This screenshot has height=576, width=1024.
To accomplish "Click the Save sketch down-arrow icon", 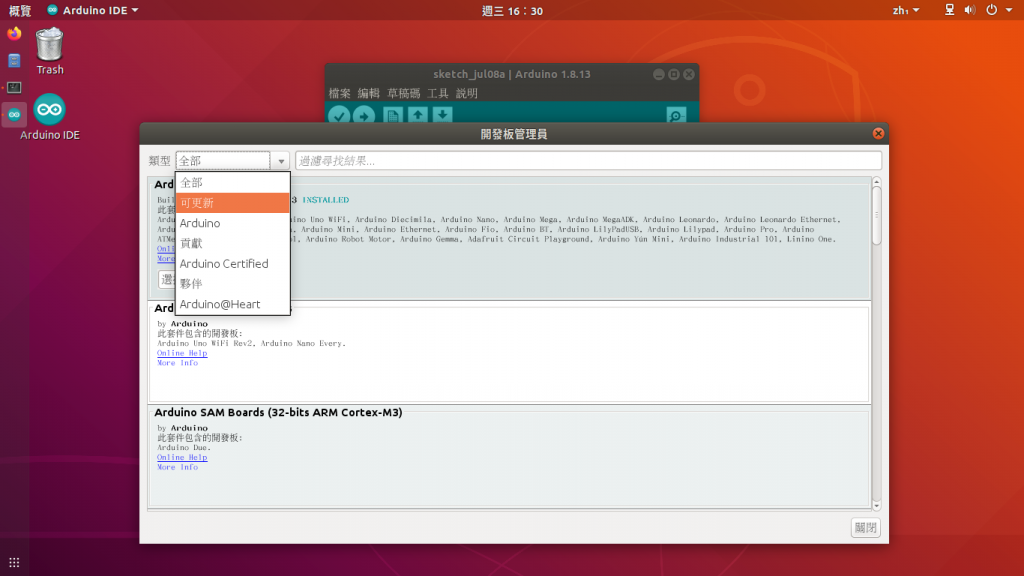I will (x=442, y=116).
